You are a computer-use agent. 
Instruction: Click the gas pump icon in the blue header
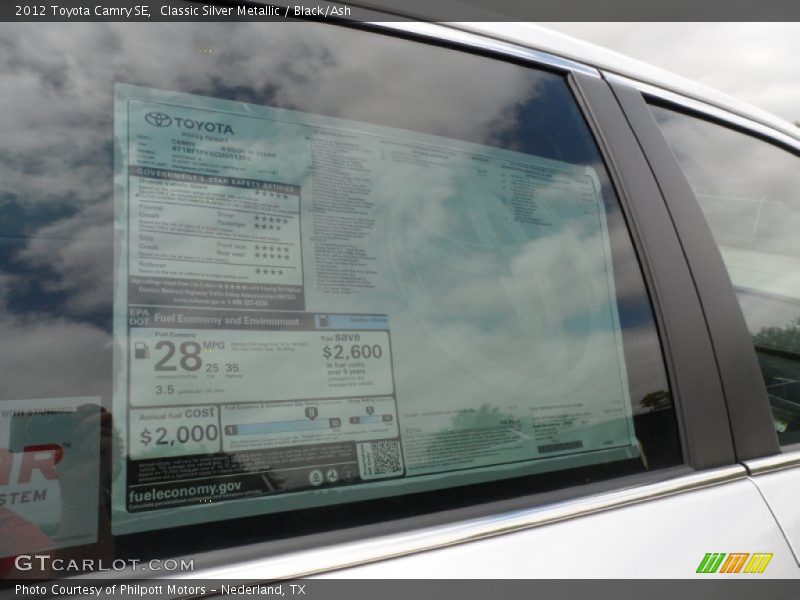324,319
